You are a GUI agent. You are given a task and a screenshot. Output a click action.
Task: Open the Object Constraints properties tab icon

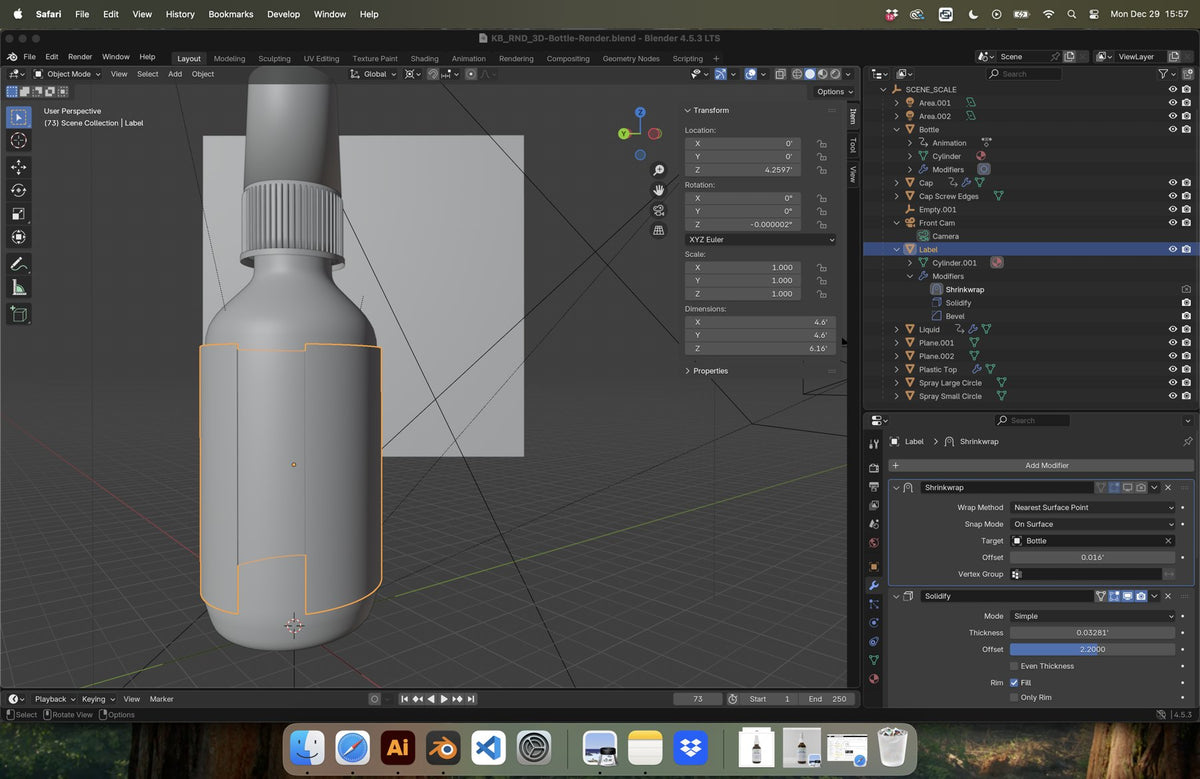(x=874, y=641)
